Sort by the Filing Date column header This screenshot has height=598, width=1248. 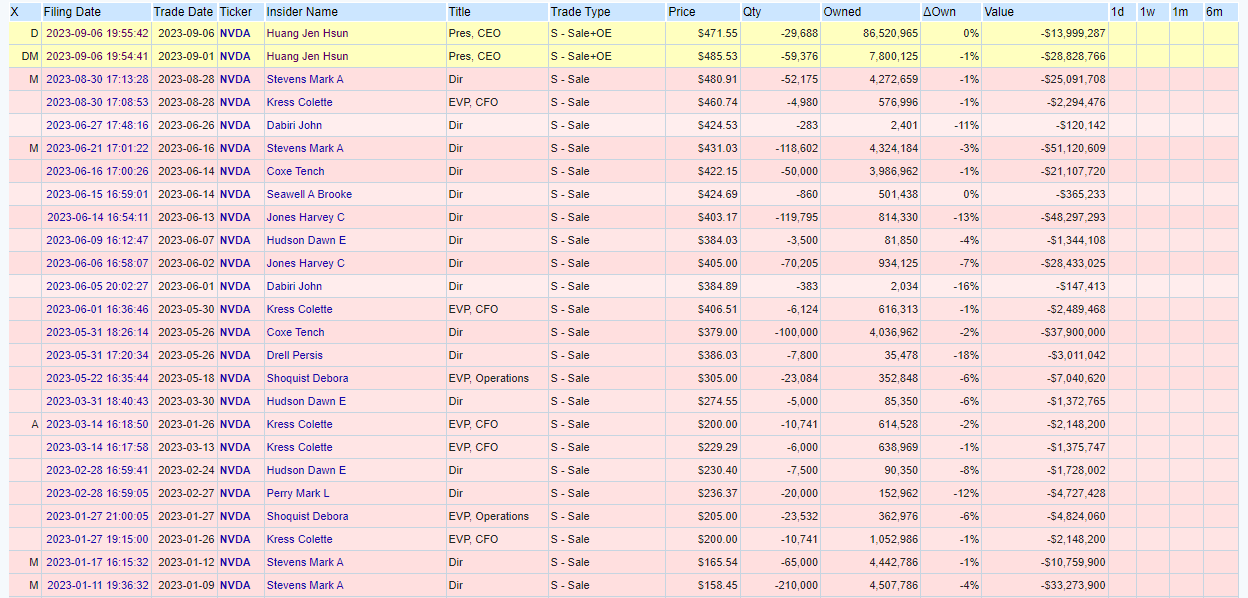(72, 12)
